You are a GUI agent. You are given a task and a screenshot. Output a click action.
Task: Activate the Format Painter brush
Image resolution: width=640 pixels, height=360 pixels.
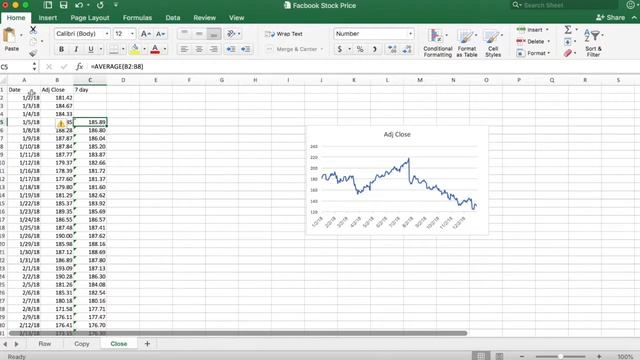coord(33,53)
